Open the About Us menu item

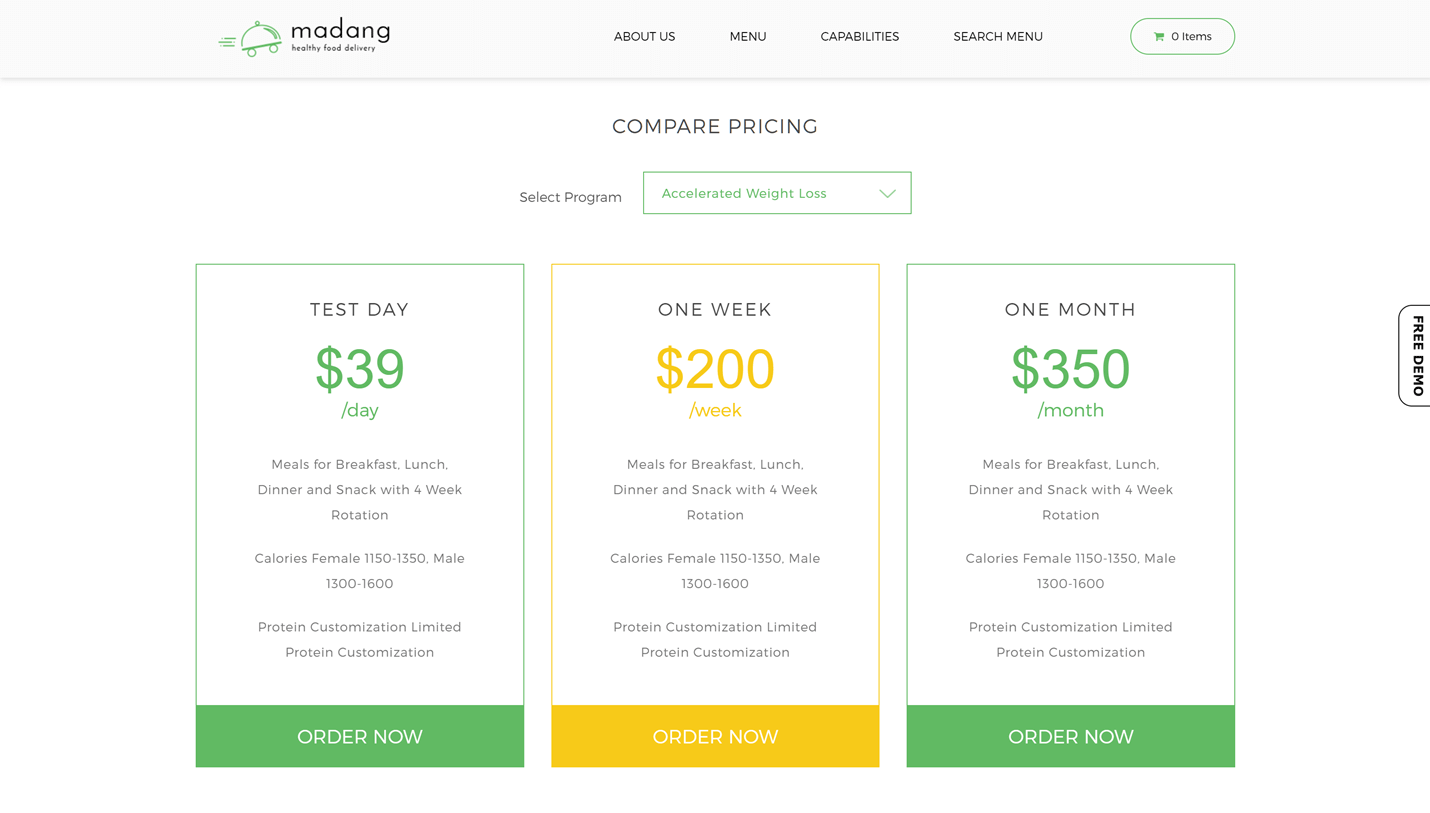point(644,37)
